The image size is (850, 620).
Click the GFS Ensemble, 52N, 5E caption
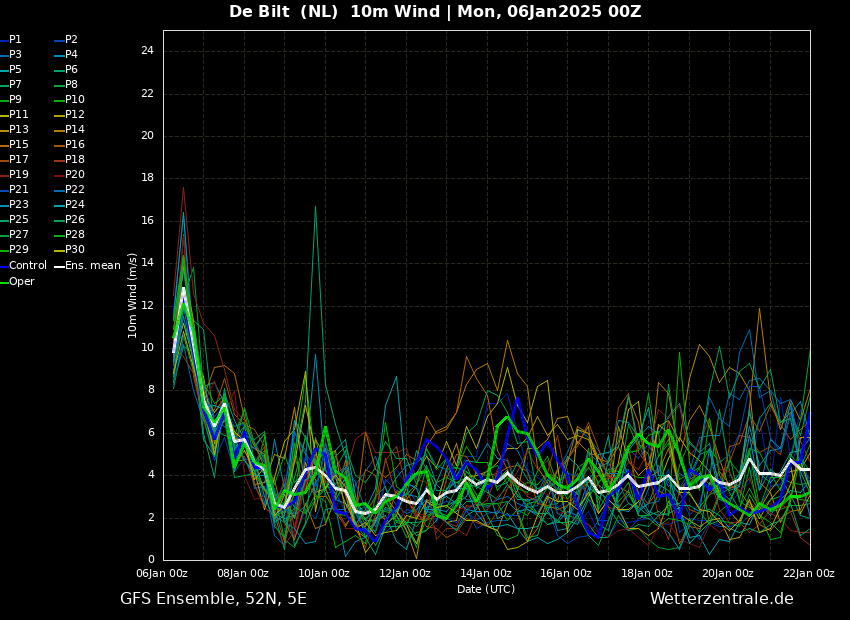(x=213, y=599)
